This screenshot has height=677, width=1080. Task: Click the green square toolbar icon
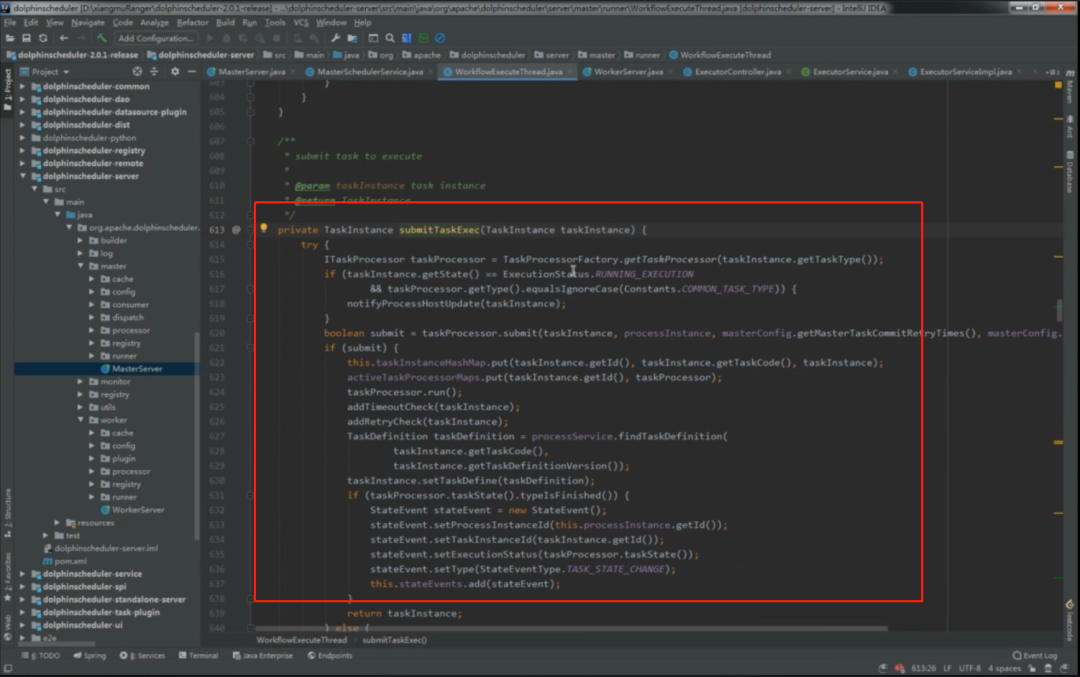(424, 39)
